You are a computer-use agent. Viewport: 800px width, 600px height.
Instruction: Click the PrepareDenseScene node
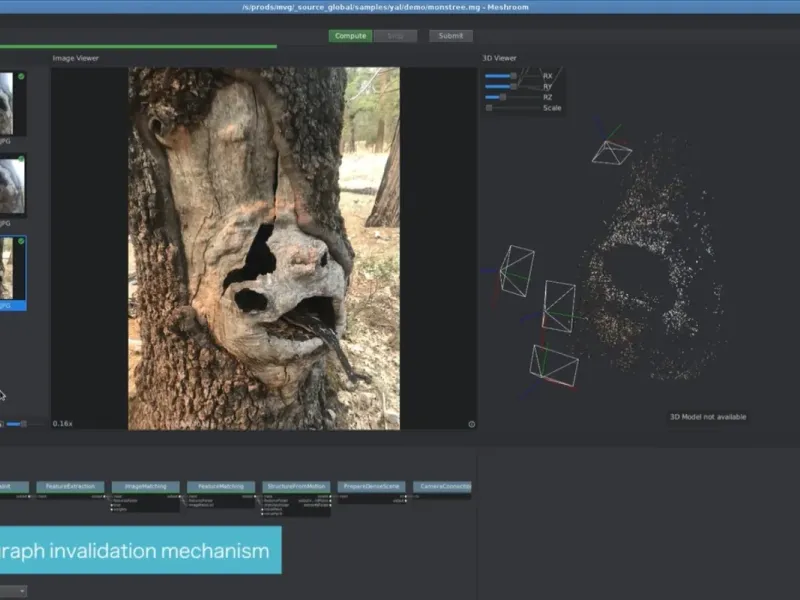point(370,486)
